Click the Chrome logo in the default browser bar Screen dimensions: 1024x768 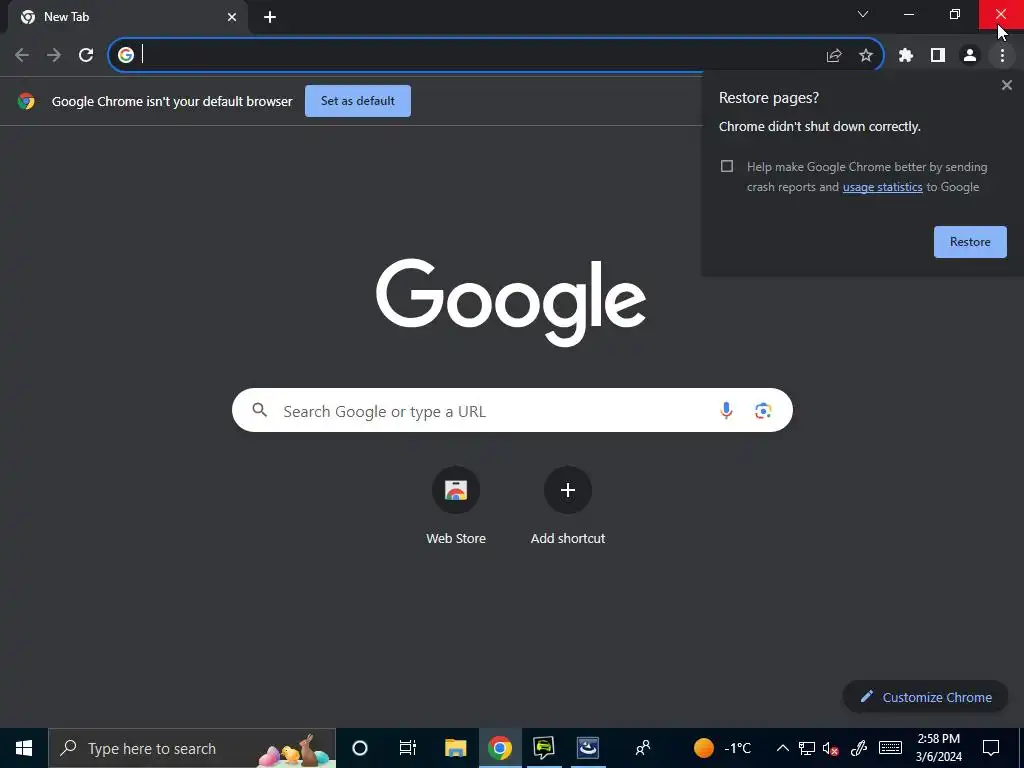coord(26,101)
